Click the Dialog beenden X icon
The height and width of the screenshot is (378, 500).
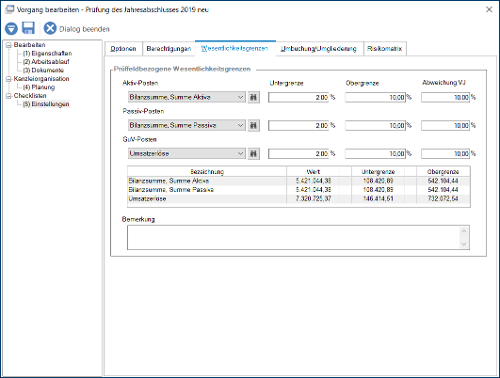tap(50, 28)
